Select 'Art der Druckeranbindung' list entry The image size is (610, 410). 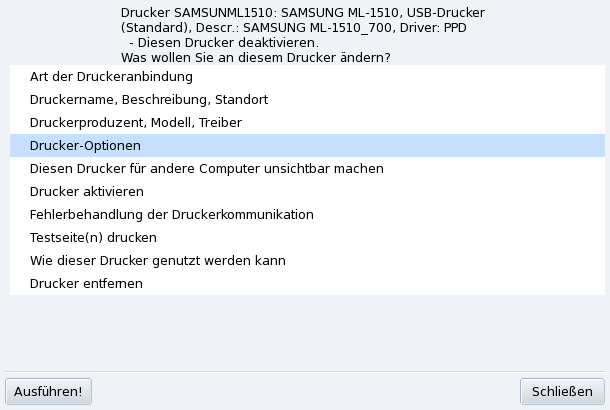click(111, 77)
